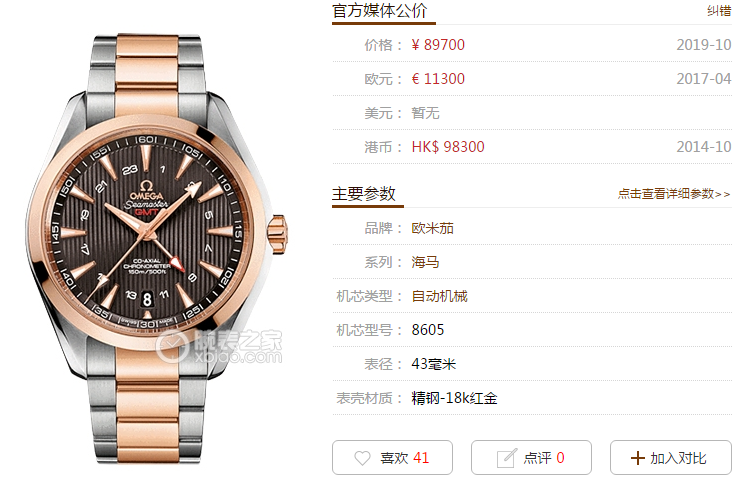Click the plus icon next to 加入对比

tap(637, 458)
